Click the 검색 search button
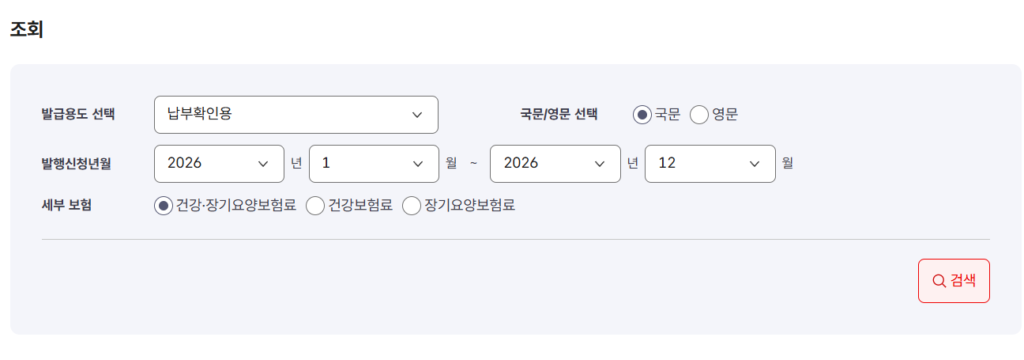Screen dimensions: 1024x360 pos(954,281)
